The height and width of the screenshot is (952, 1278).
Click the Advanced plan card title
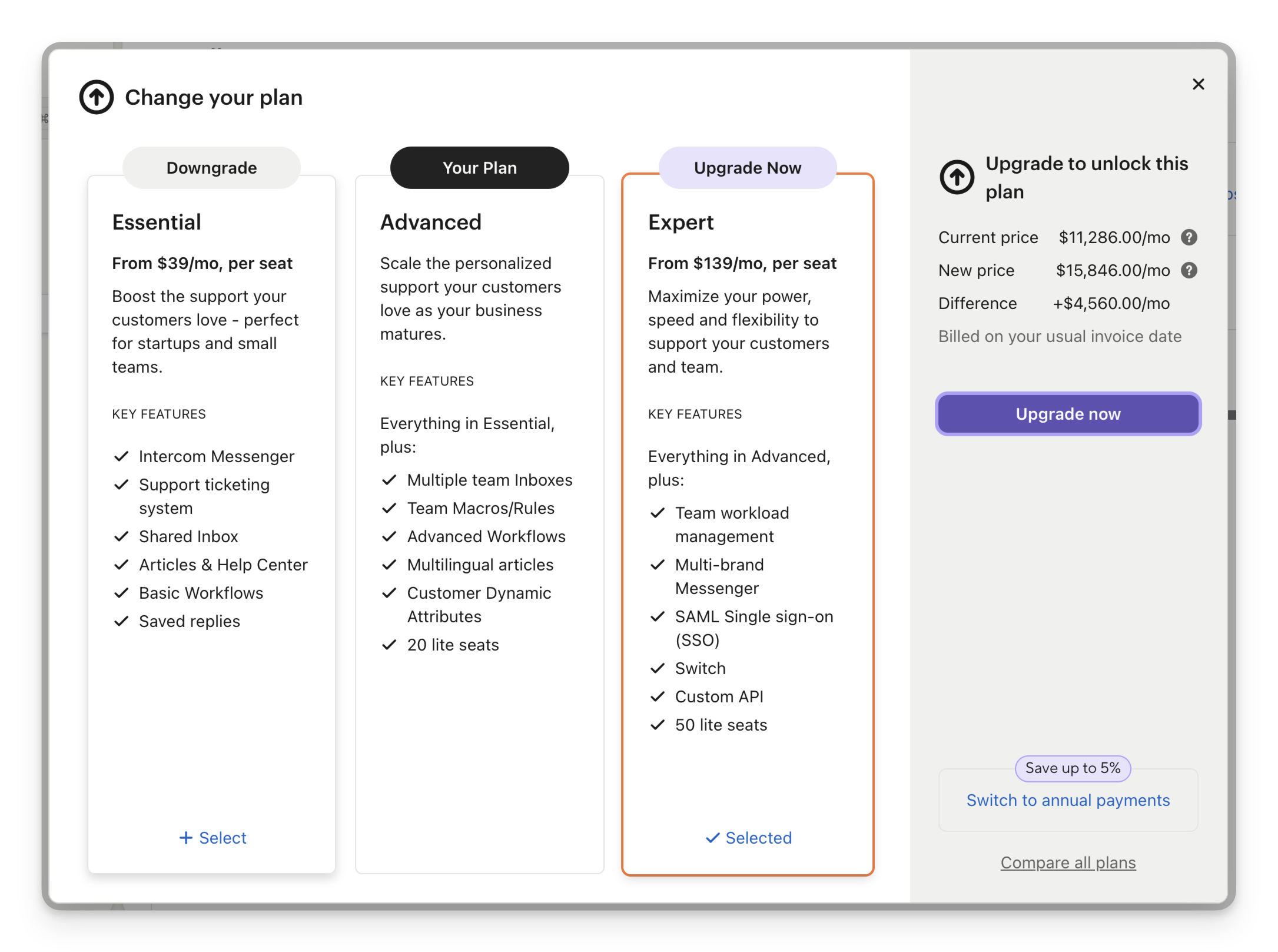pos(430,222)
